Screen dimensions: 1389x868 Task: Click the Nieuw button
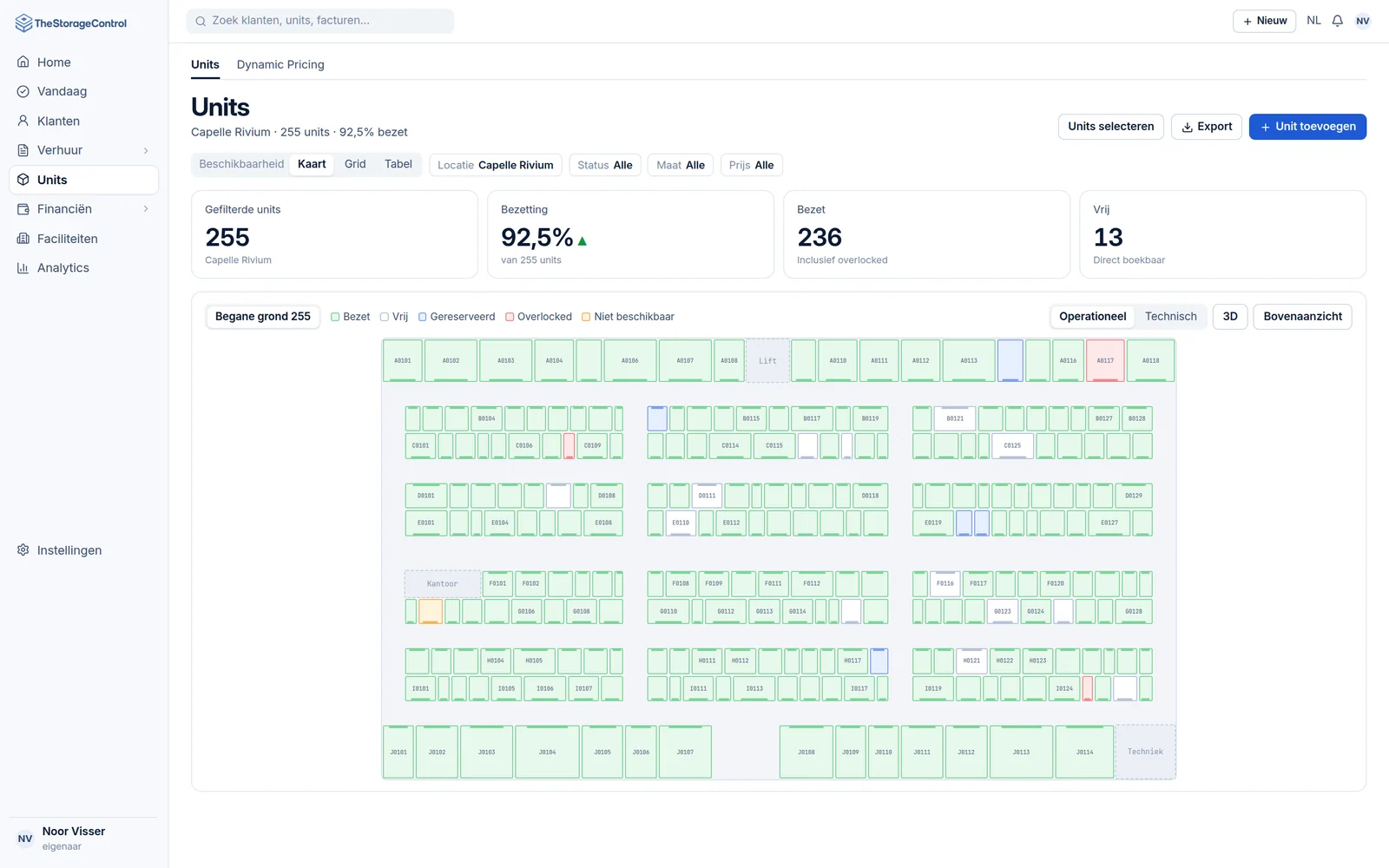point(1264,21)
